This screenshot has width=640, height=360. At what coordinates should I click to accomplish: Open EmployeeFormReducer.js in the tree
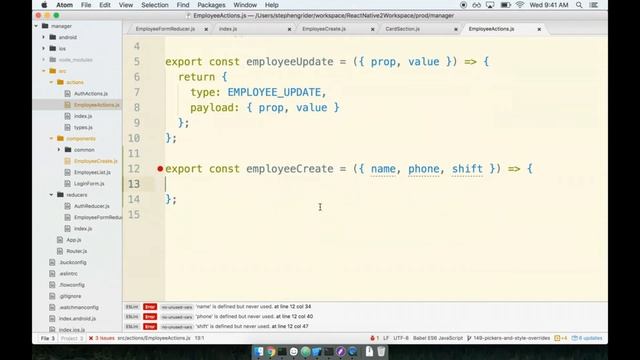98,218
